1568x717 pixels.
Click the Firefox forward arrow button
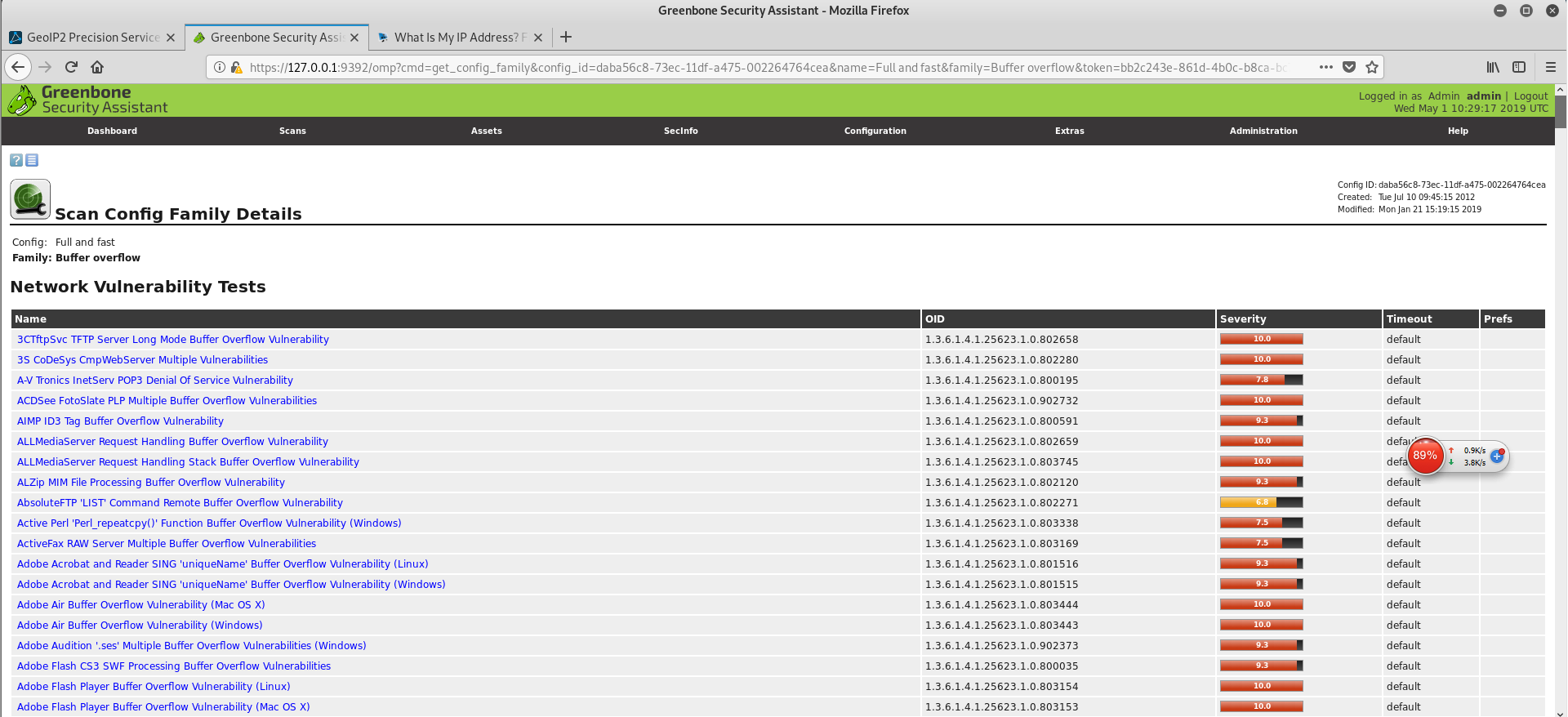(x=45, y=67)
